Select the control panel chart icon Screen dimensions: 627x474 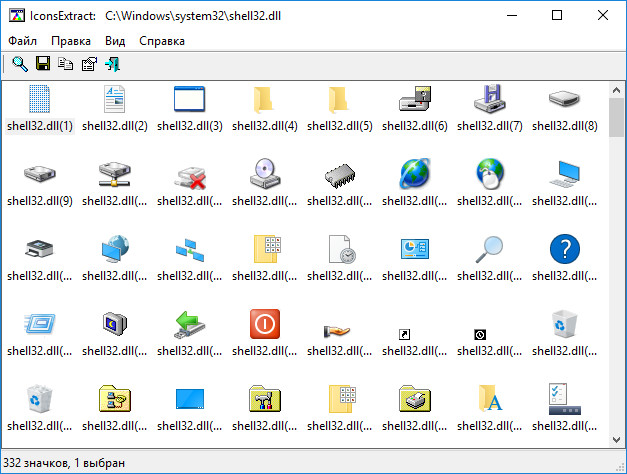(415, 249)
